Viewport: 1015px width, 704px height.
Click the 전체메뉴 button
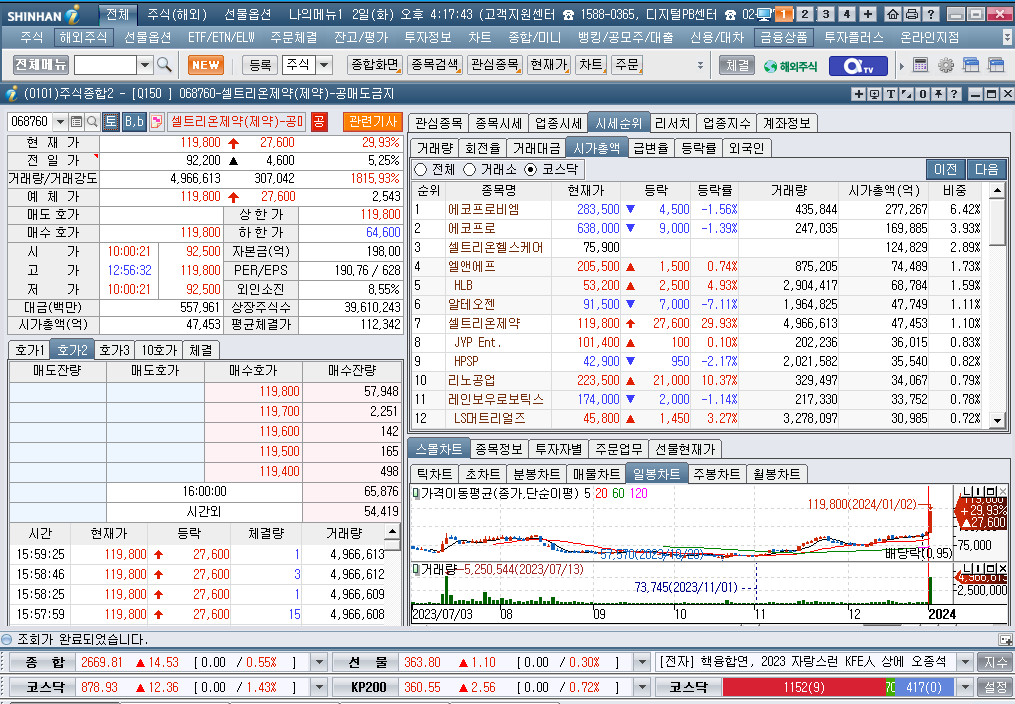[x=41, y=65]
